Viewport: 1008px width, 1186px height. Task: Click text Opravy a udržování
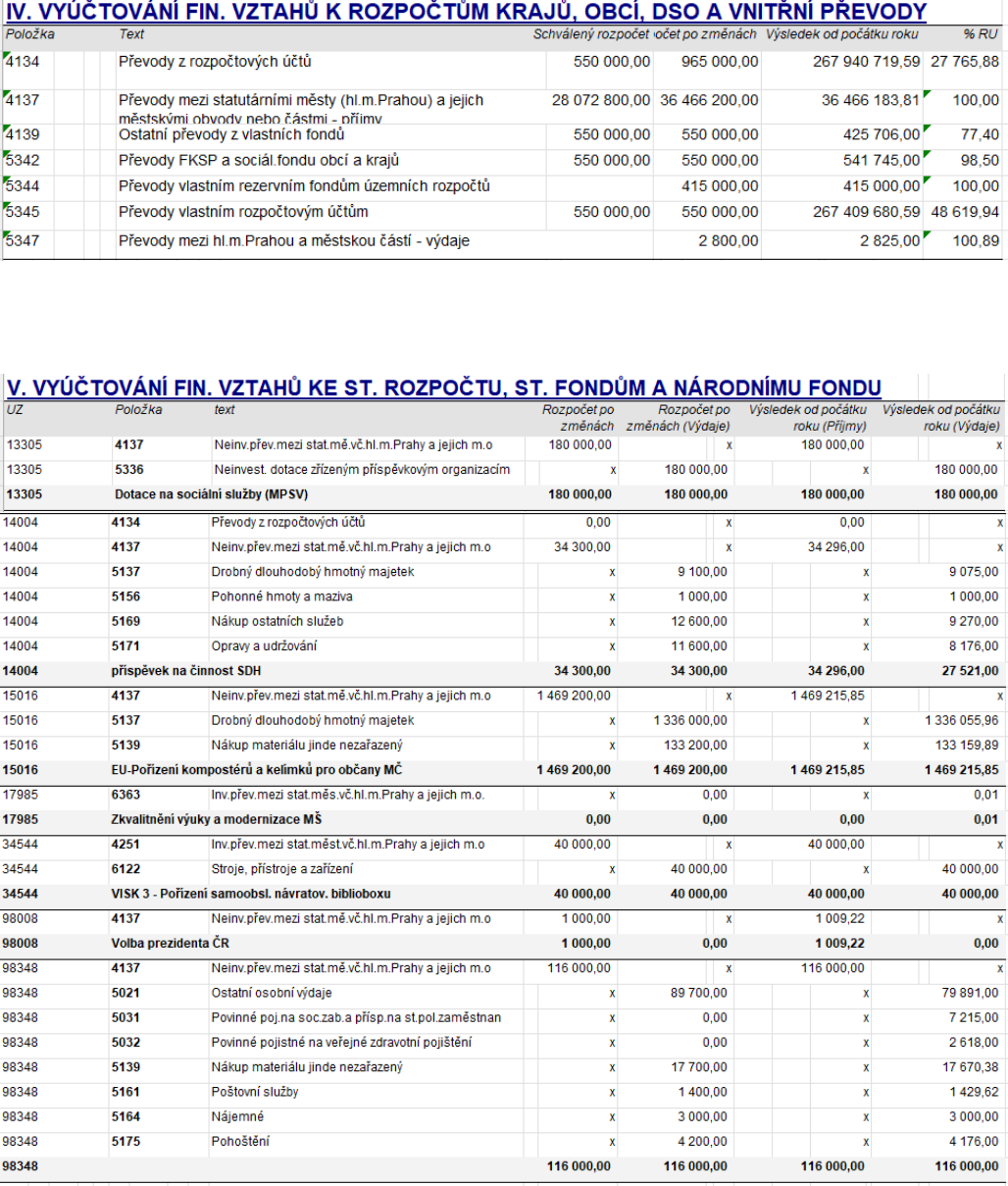(x=264, y=646)
